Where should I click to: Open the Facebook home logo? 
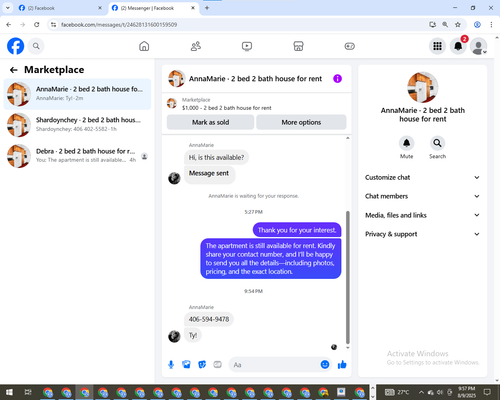click(x=16, y=46)
